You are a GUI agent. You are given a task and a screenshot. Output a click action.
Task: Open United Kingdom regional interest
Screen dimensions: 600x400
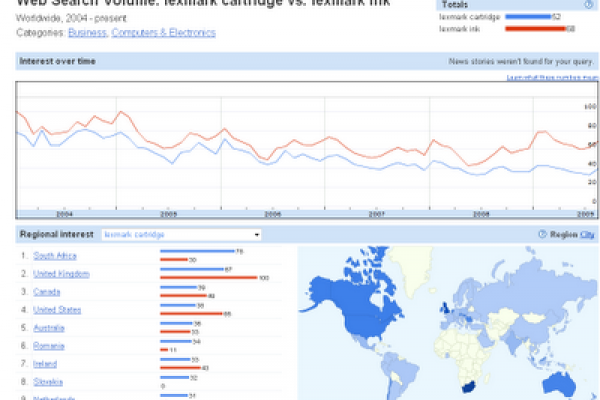60,273
